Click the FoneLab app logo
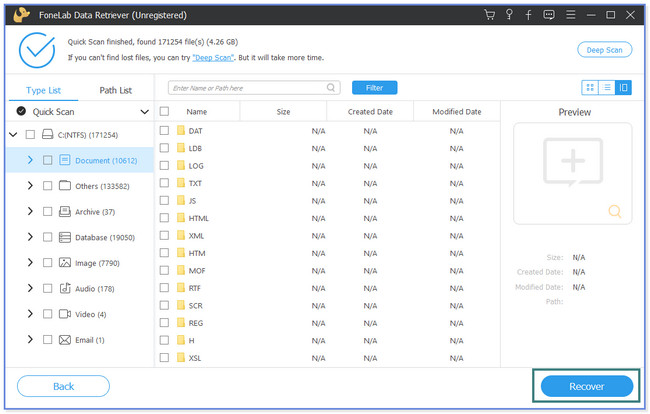The height and width of the screenshot is (414, 650). tap(21, 15)
